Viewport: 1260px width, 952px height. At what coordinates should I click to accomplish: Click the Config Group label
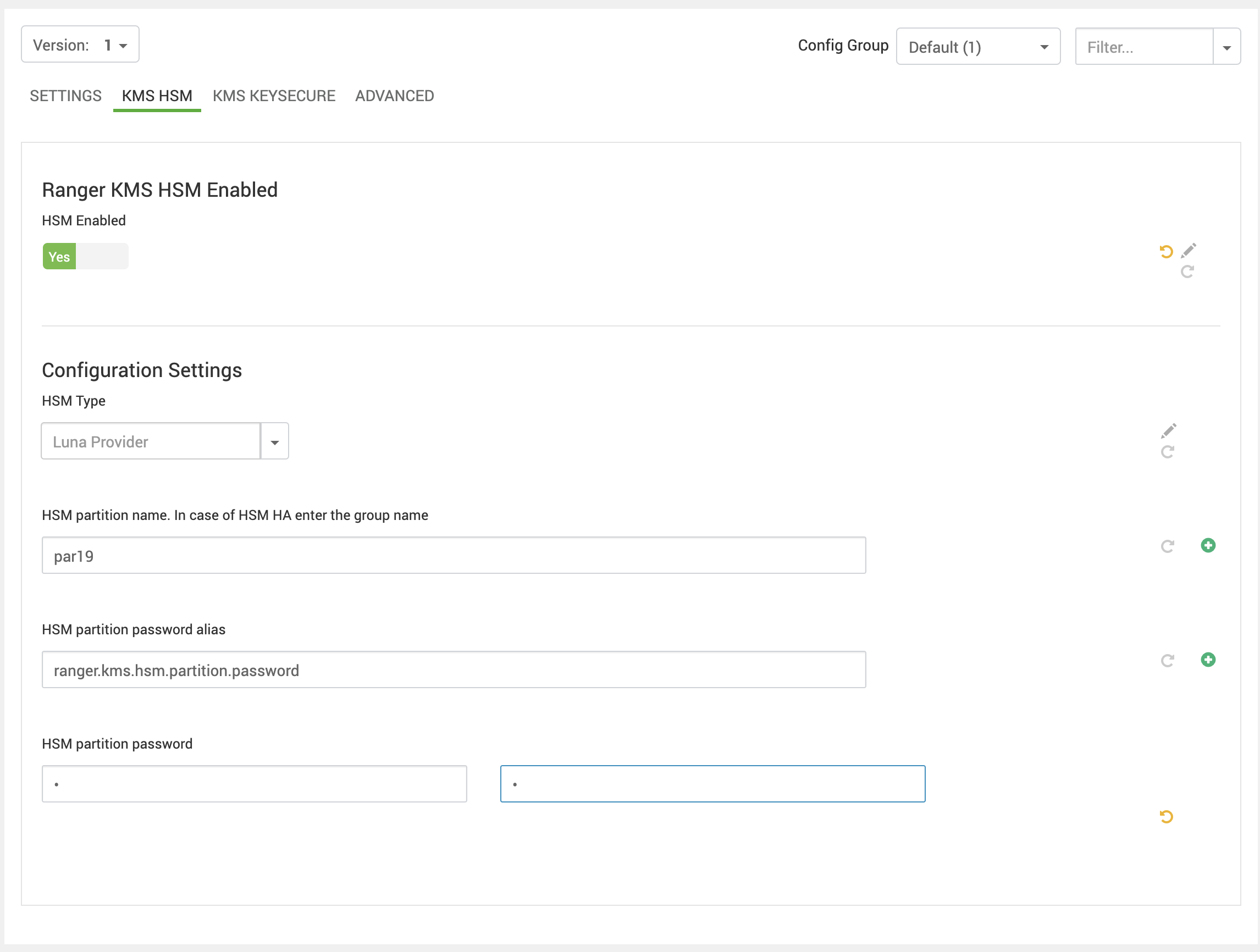pos(843,46)
